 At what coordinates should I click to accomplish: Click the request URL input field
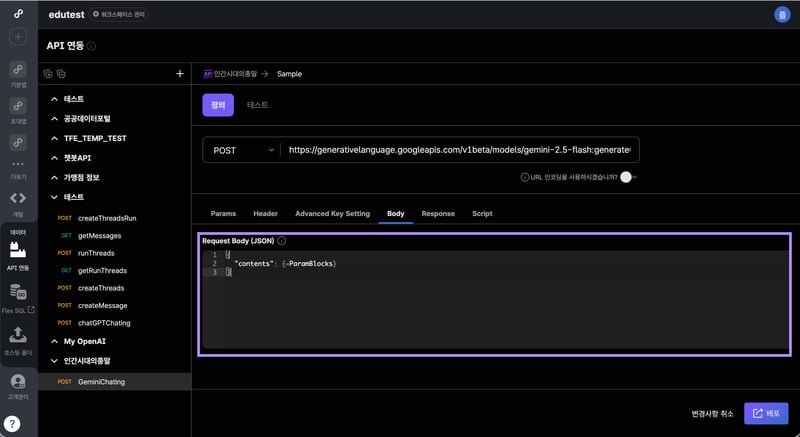pyautogui.click(x=459, y=150)
